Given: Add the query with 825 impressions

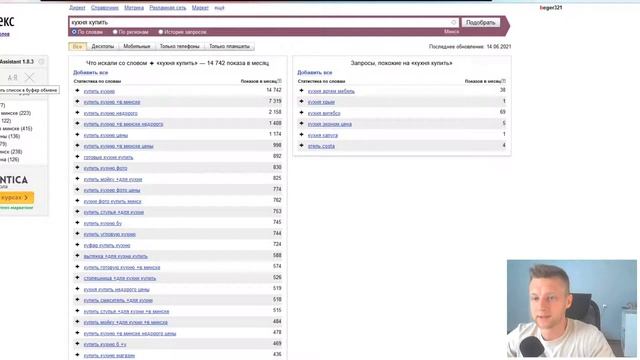Looking at the screenshot, I should pyautogui.click(x=78, y=178).
